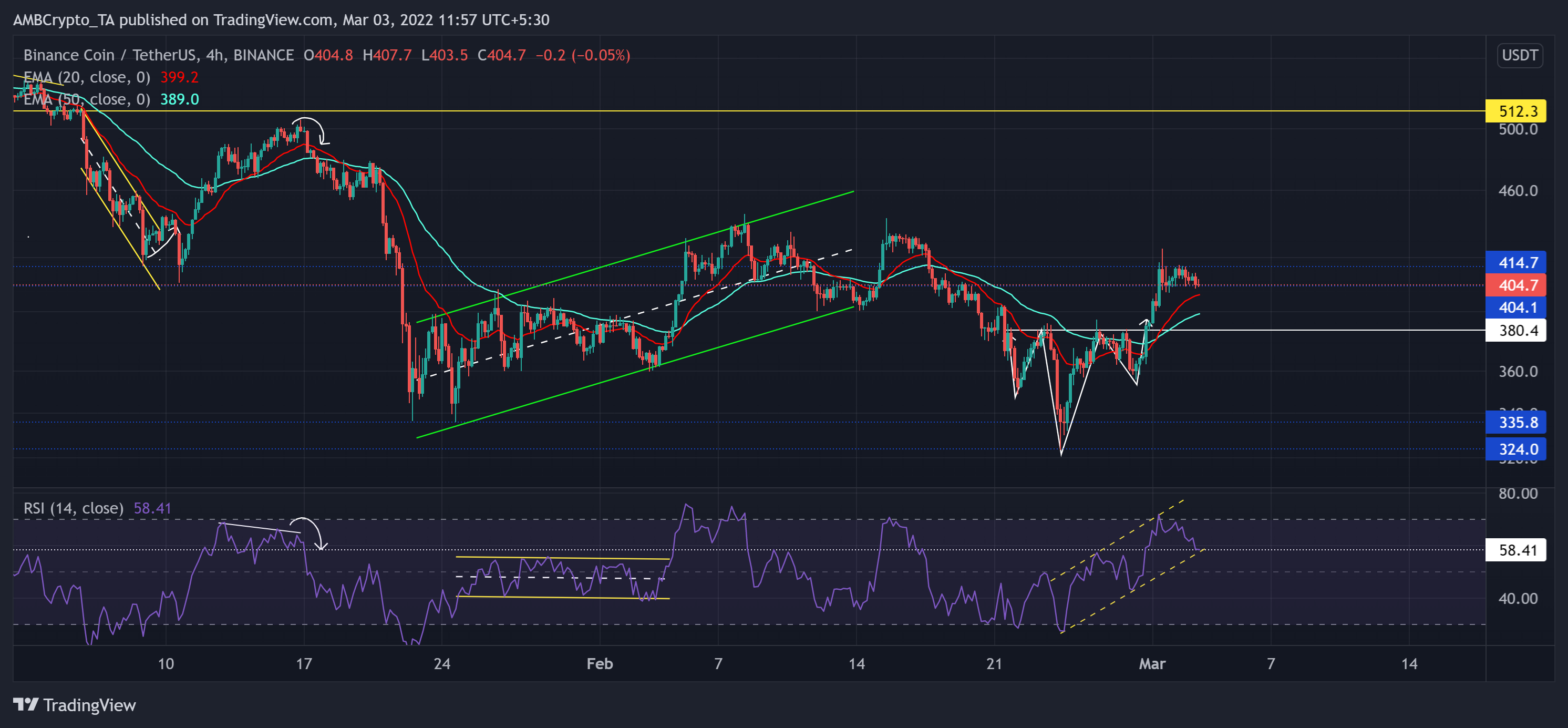Image resolution: width=1568 pixels, height=728 pixels.
Task: Click the TradingView logo icon
Action: [x=26, y=705]
